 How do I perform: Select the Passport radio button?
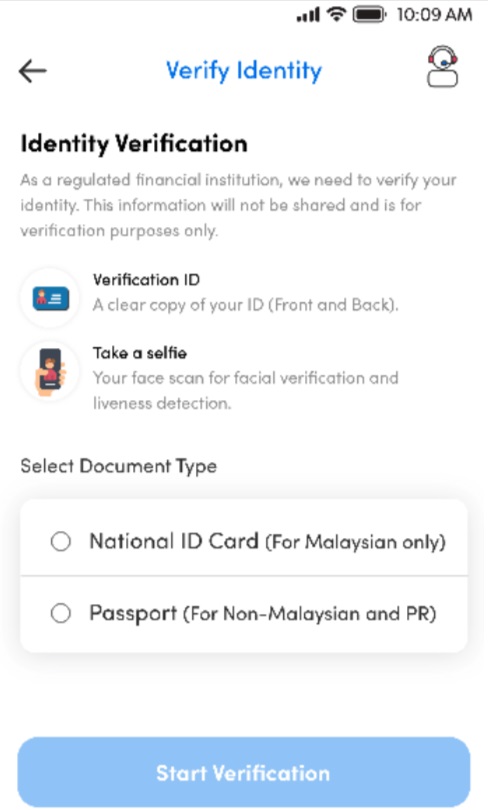pos(61,613)
